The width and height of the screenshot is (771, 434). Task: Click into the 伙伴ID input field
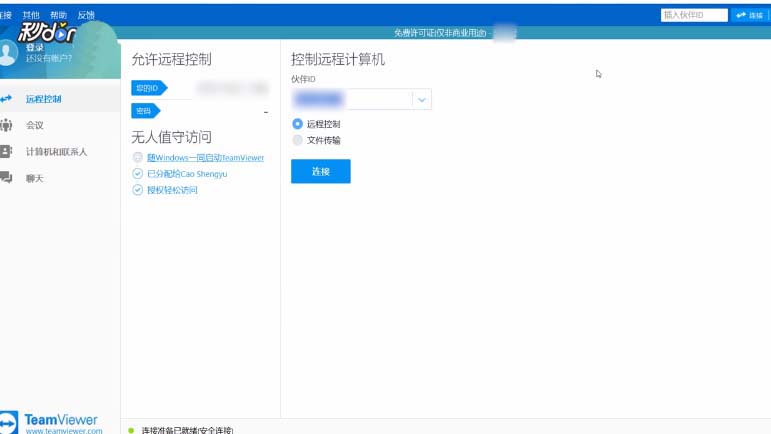click(x=352, y=100)
